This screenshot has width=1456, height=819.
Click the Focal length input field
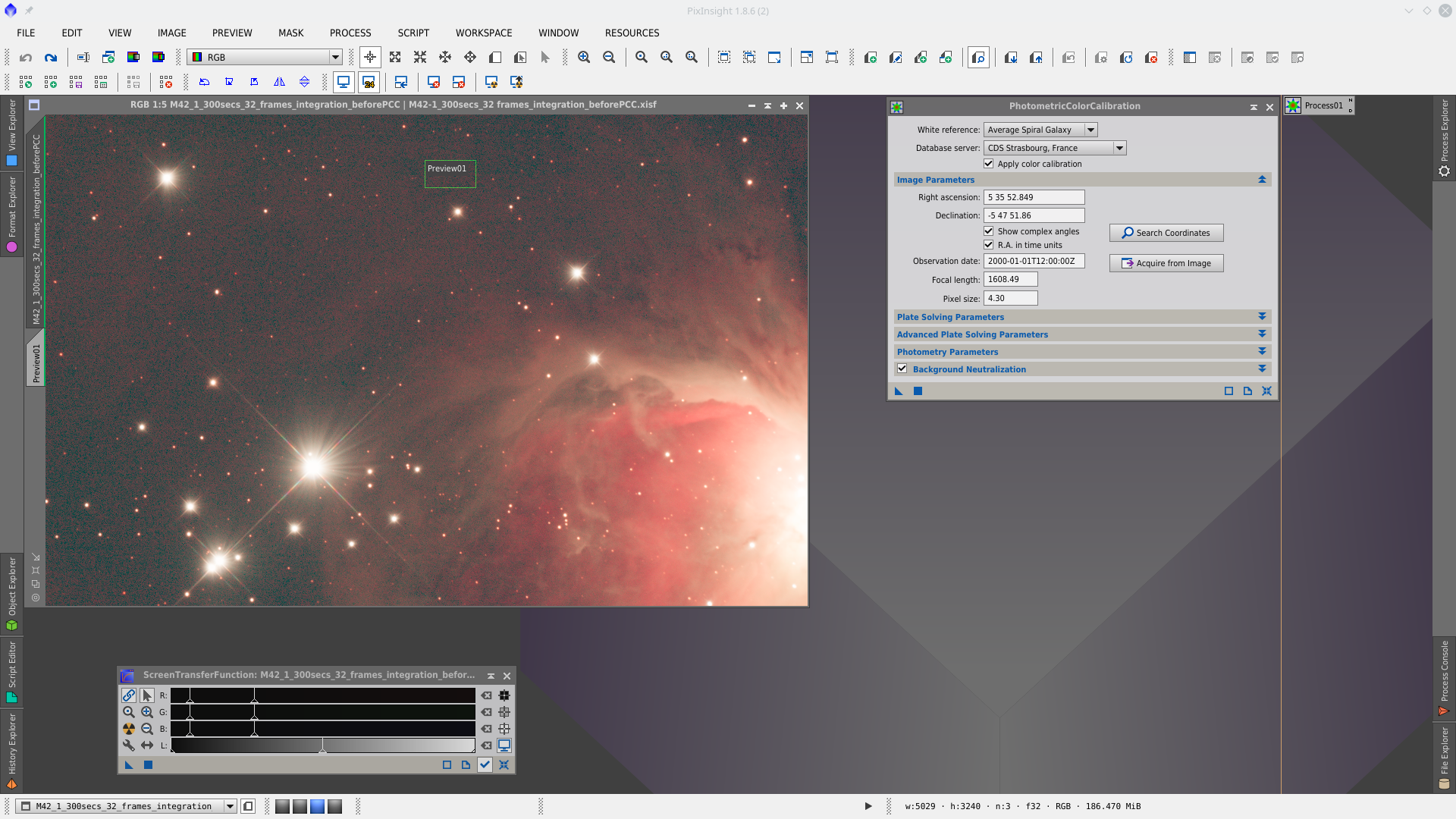click(x=1010, y=280)
